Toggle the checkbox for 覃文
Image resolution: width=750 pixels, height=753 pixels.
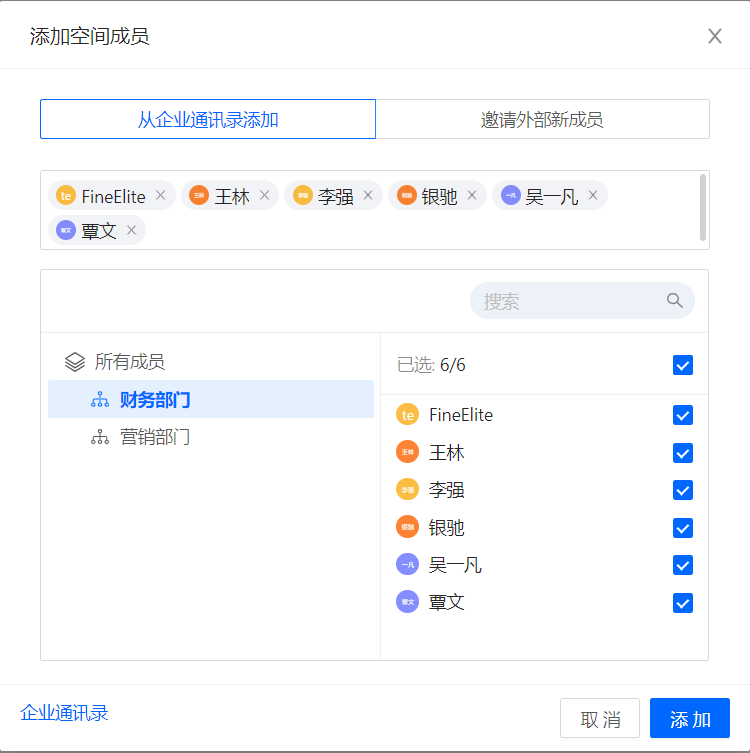[683, 603]
